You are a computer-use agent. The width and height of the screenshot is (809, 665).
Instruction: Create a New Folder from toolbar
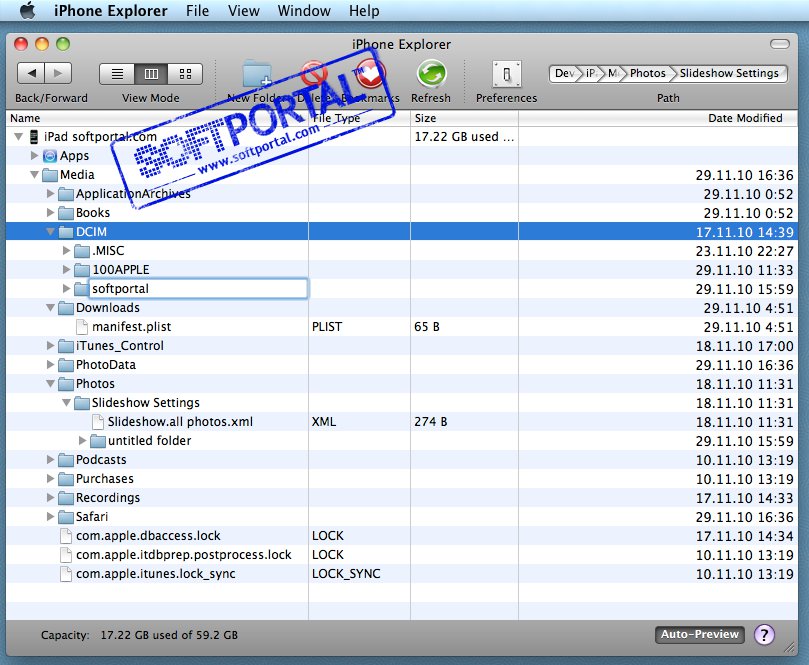click(257, 74)
